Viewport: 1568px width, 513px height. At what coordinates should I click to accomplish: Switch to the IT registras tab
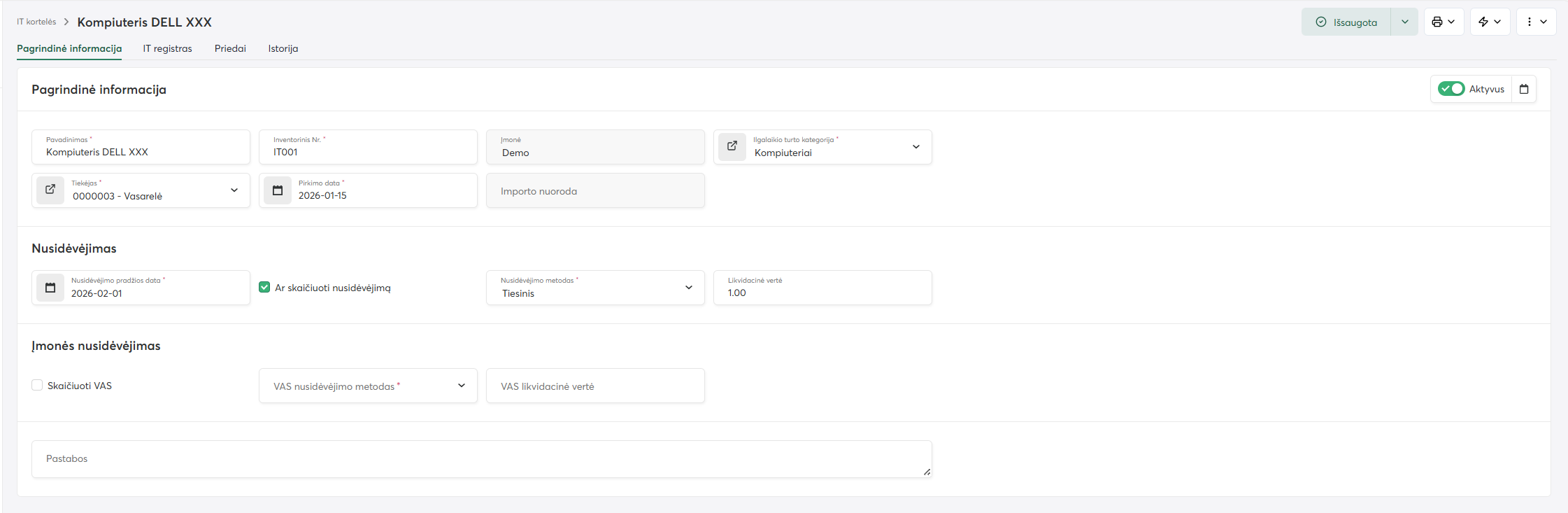167,48
